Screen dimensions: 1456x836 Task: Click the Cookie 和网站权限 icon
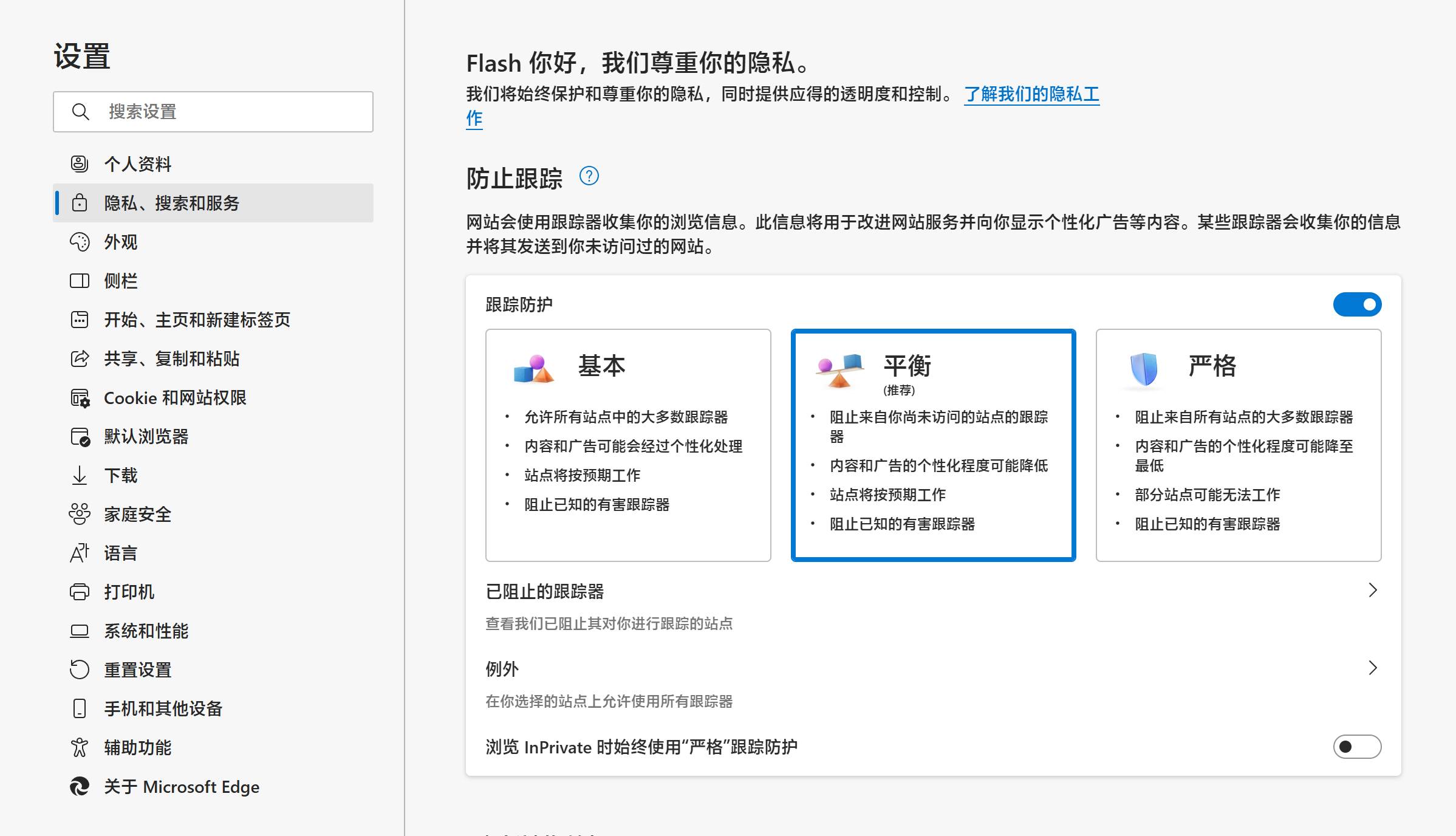[x=80, y=397]
